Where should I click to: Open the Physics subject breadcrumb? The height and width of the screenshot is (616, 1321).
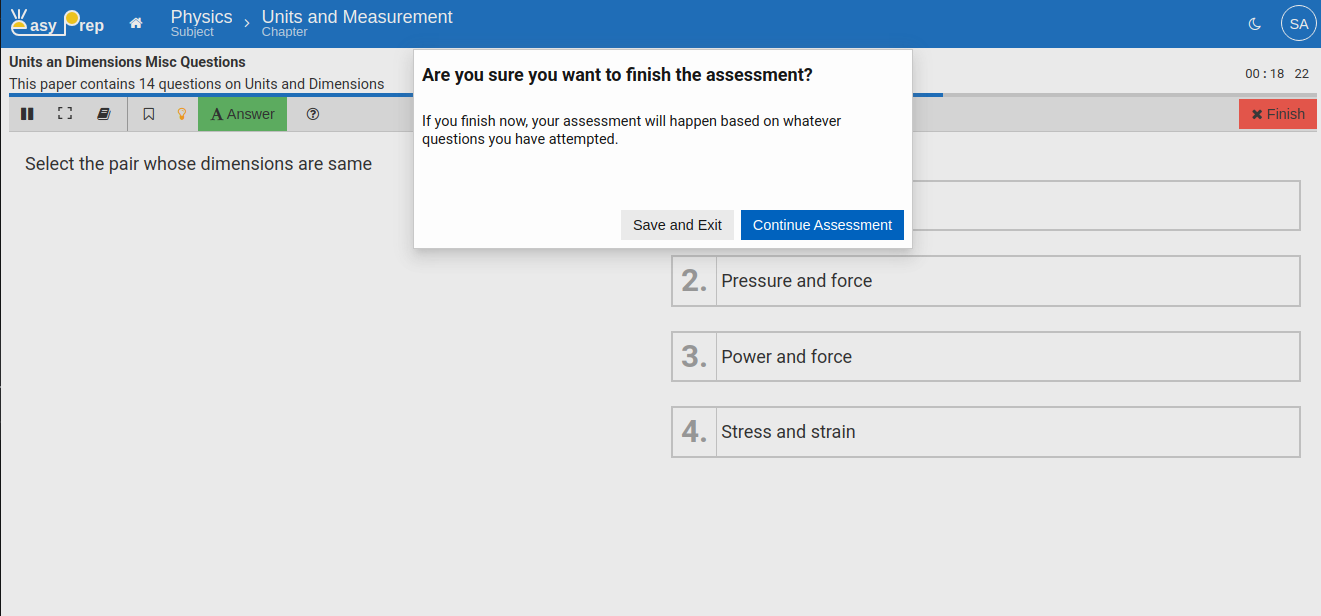tap(201, 16)
